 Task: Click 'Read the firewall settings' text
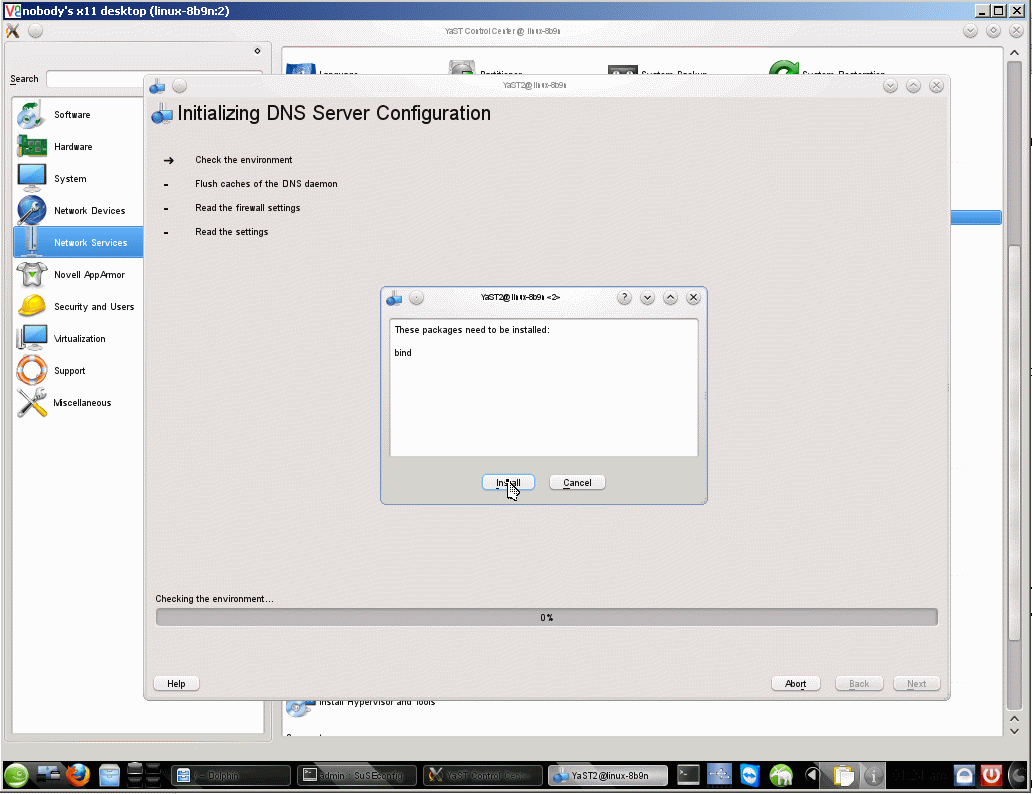247,208
